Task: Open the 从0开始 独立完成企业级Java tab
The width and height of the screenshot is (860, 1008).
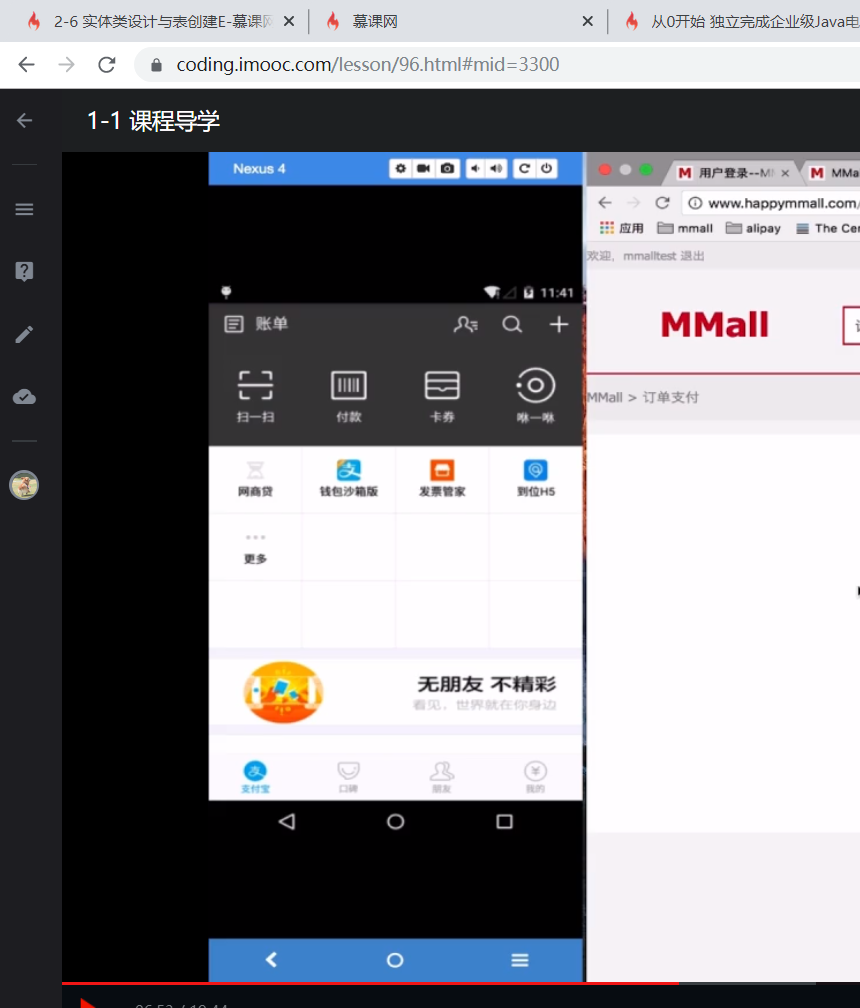Action: click(742, 21)
